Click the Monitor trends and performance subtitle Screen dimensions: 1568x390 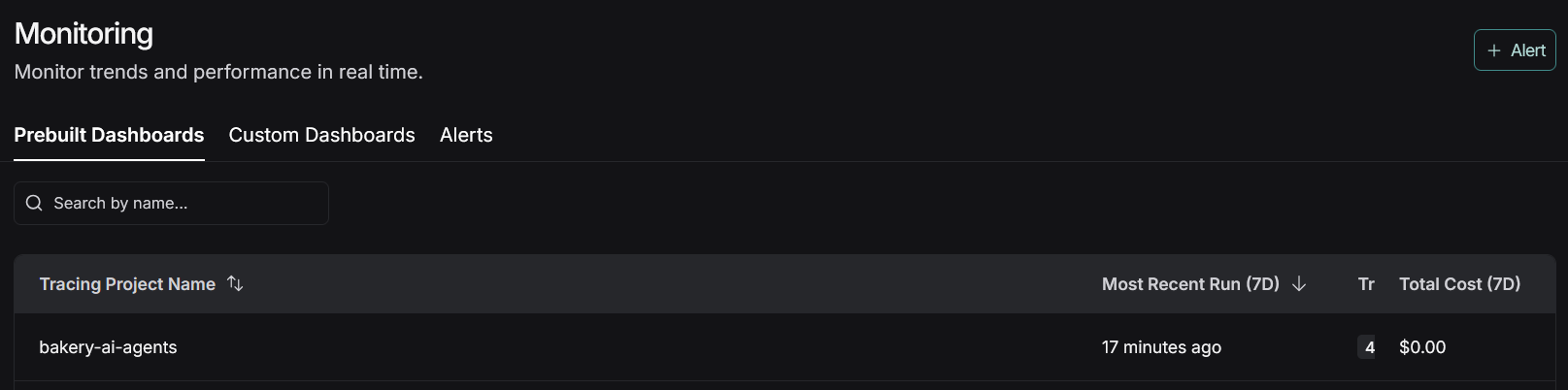tap(218, 72)
